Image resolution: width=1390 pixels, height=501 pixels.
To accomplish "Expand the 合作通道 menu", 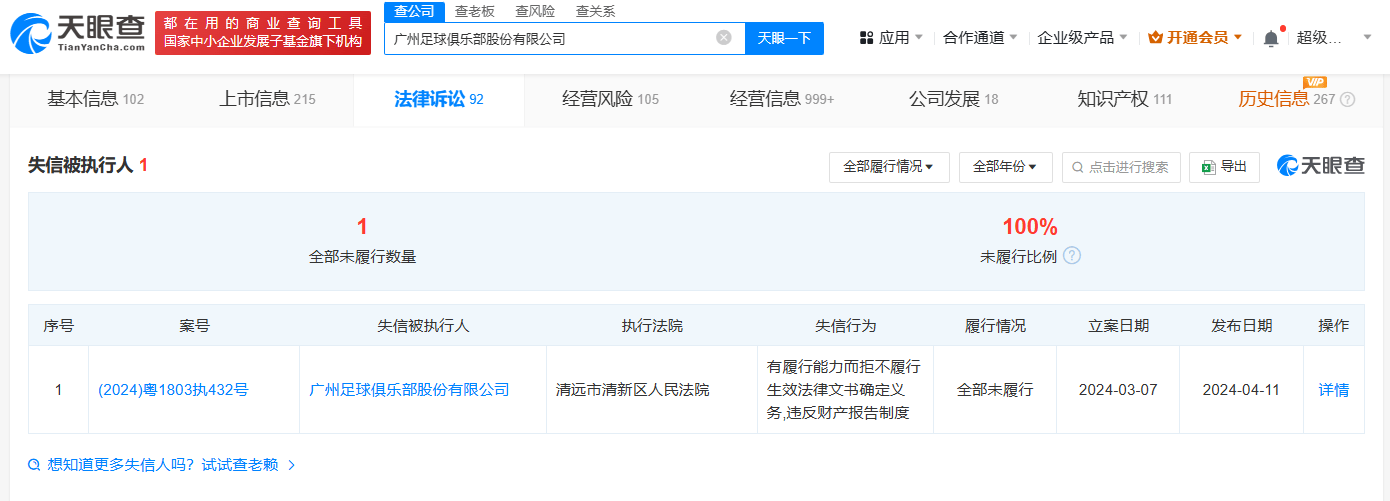I will 980,38.
